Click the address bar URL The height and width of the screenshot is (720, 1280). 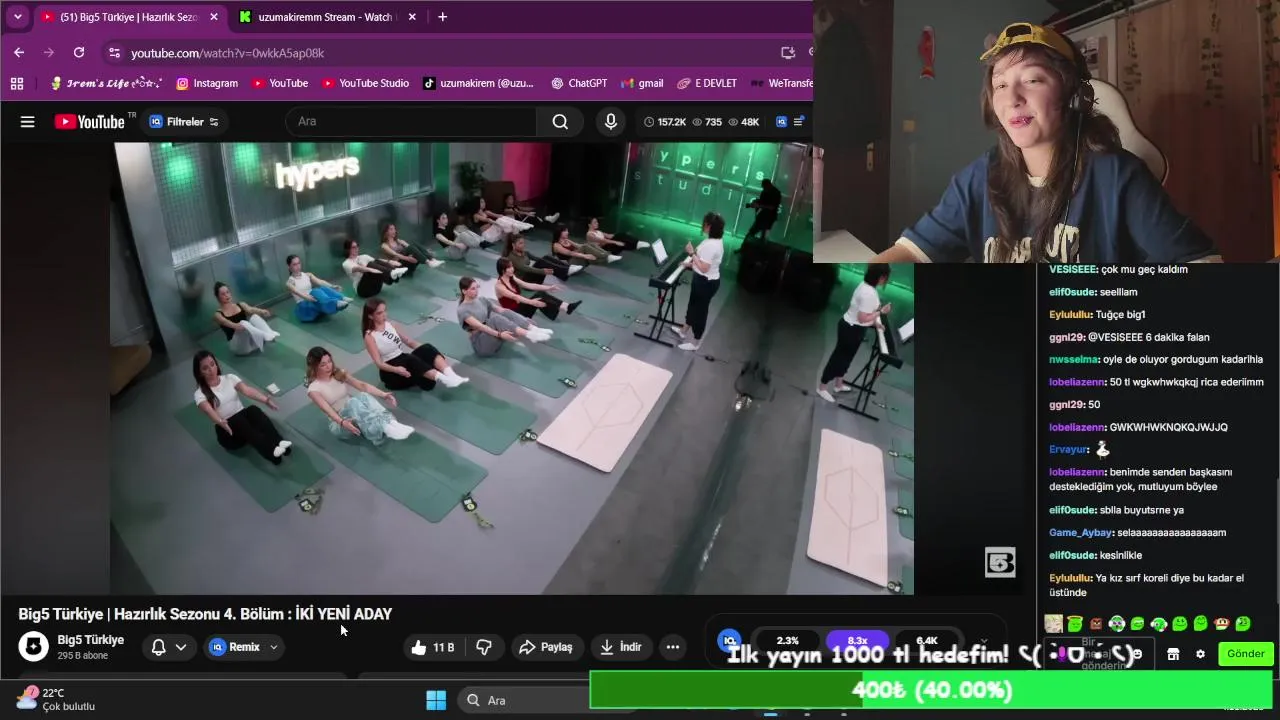click(x=228, y=53)
